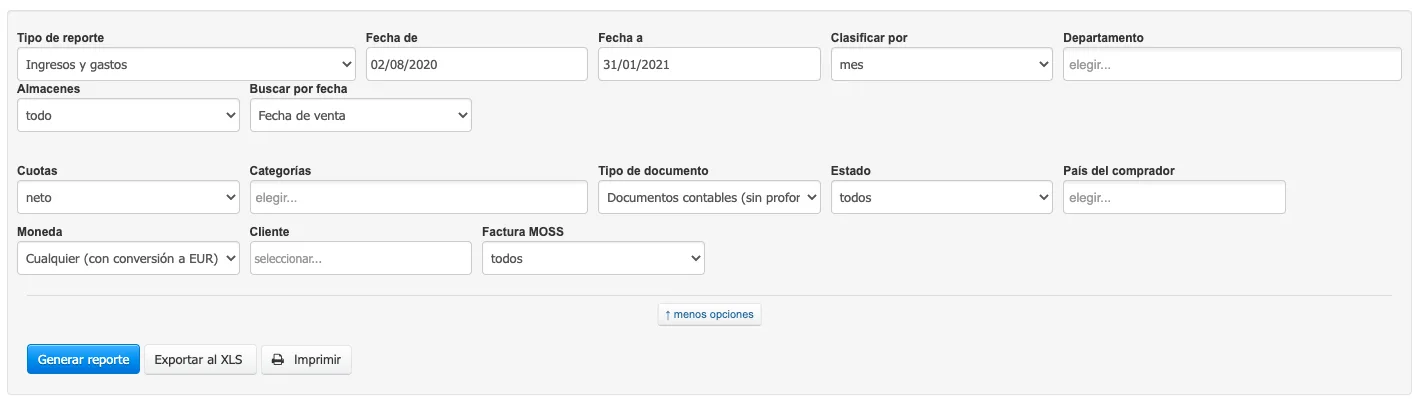This screenshot has width=1420, height=399.
Task: Click the Departamento field
Action: tap(1232, 65)
